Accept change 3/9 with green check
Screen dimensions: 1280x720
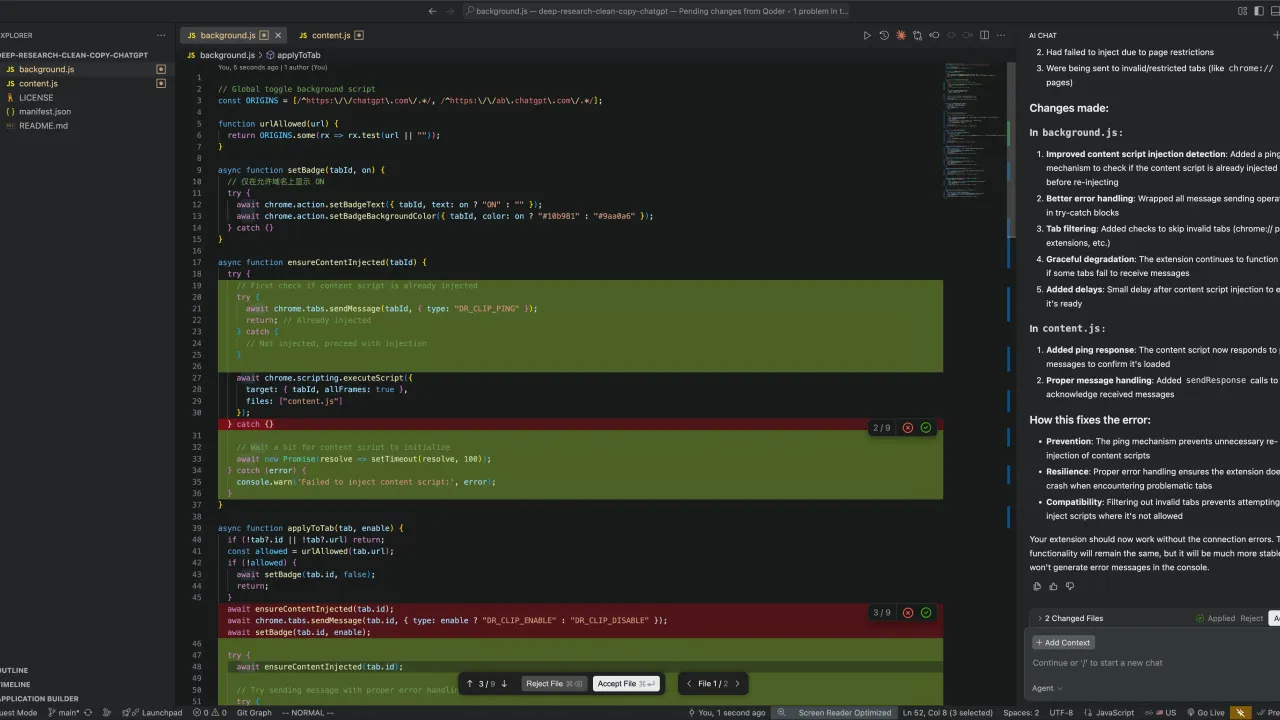click(926, 613)
